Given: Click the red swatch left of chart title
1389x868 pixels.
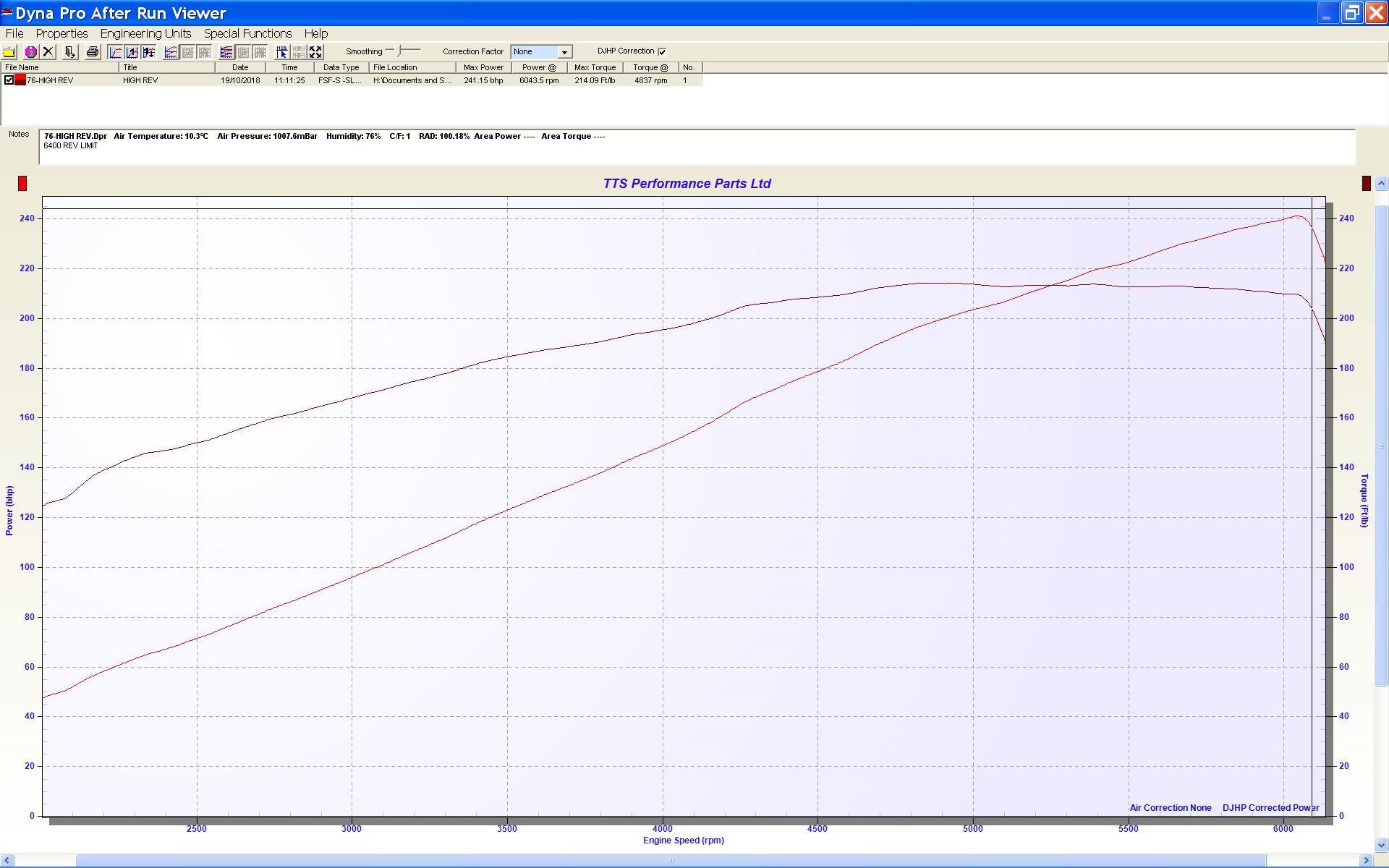Looking at the screenshot, I should point(22,184).
